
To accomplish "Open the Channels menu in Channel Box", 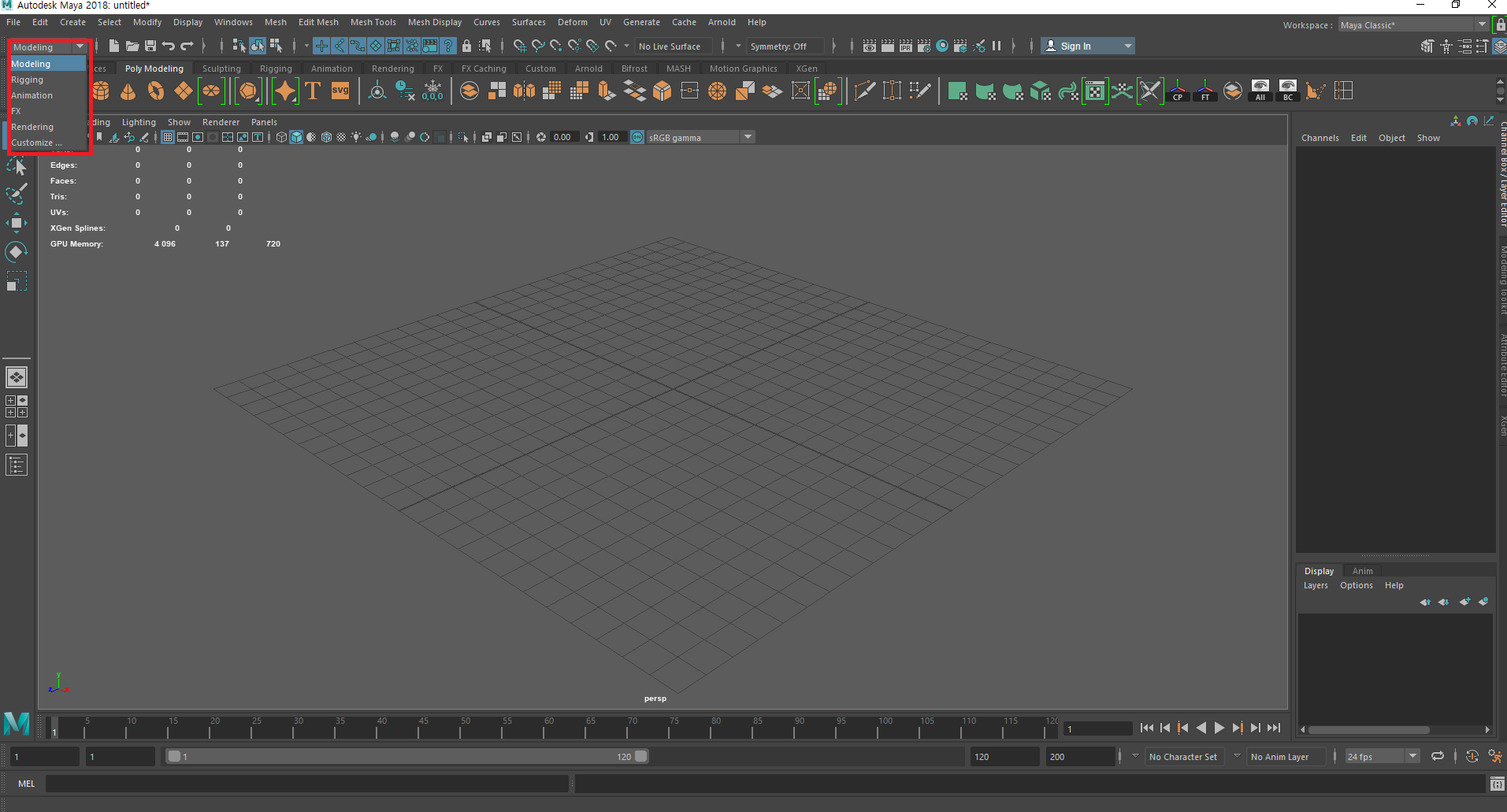I will tap(1320, 138).
